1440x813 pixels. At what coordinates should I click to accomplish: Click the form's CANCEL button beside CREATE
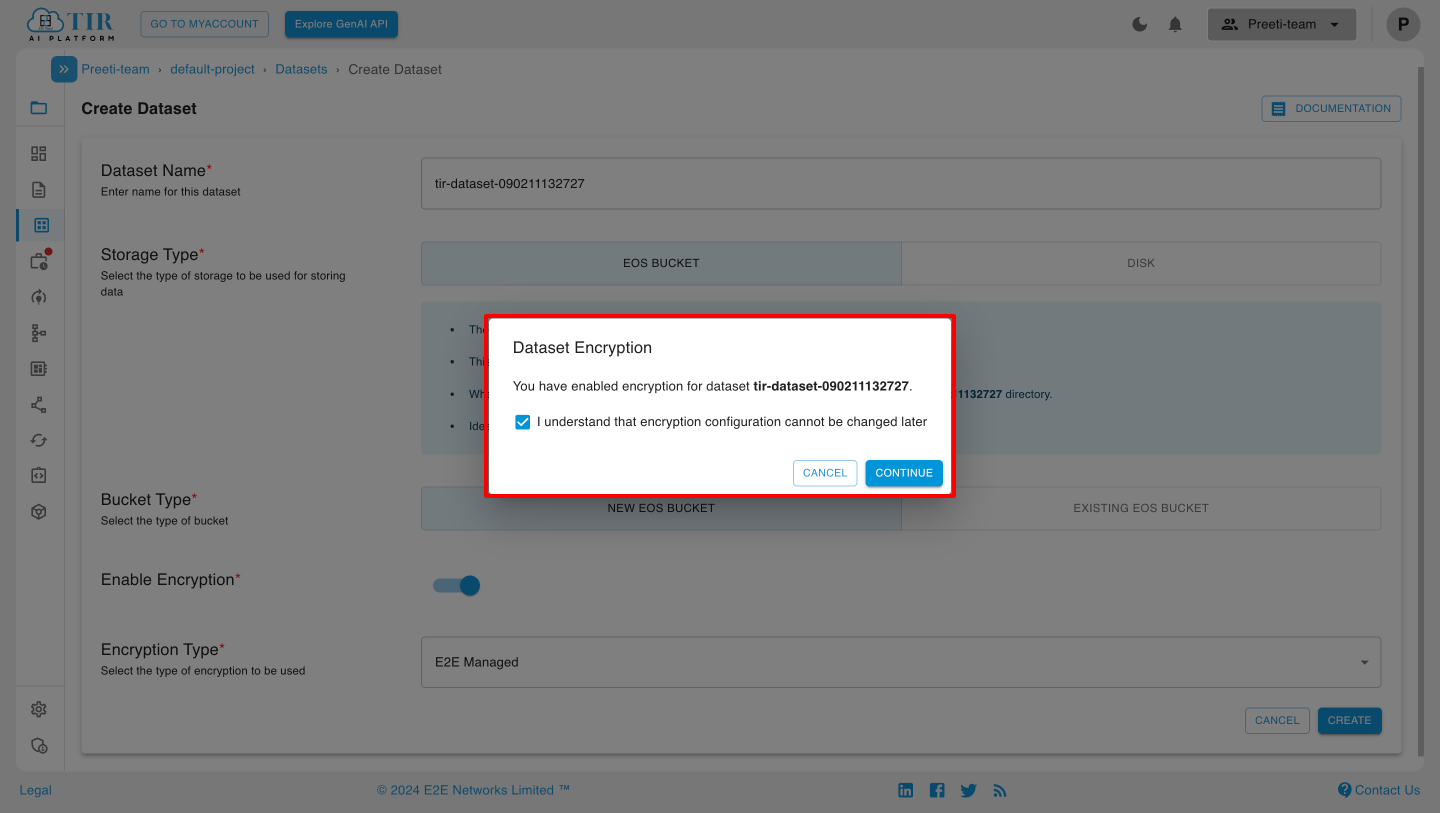pyautogui.click(x=1277, y=720)
